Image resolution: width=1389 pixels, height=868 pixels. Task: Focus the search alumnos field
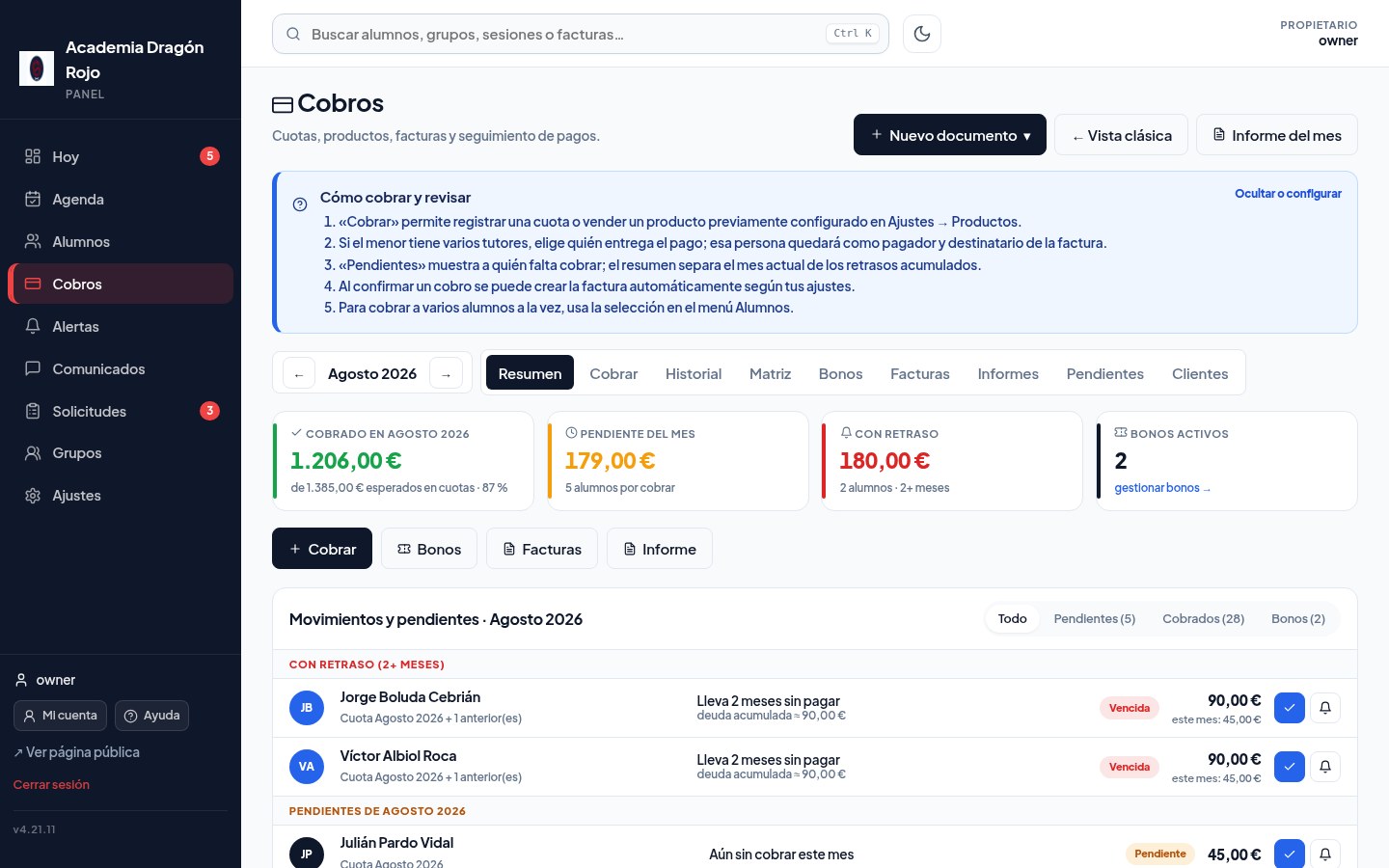581,34
